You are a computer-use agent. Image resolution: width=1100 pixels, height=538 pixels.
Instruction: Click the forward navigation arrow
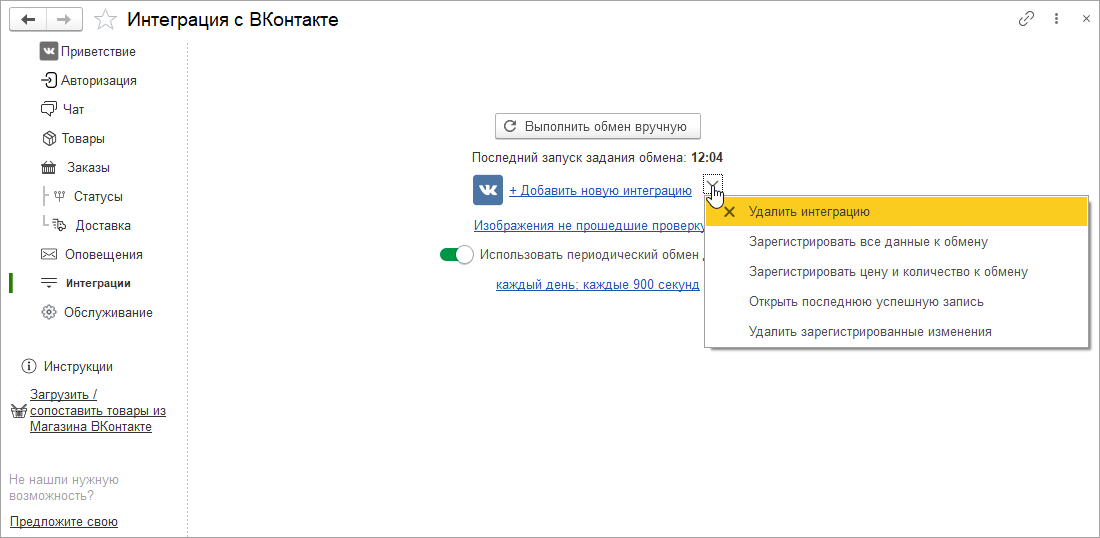63,19
